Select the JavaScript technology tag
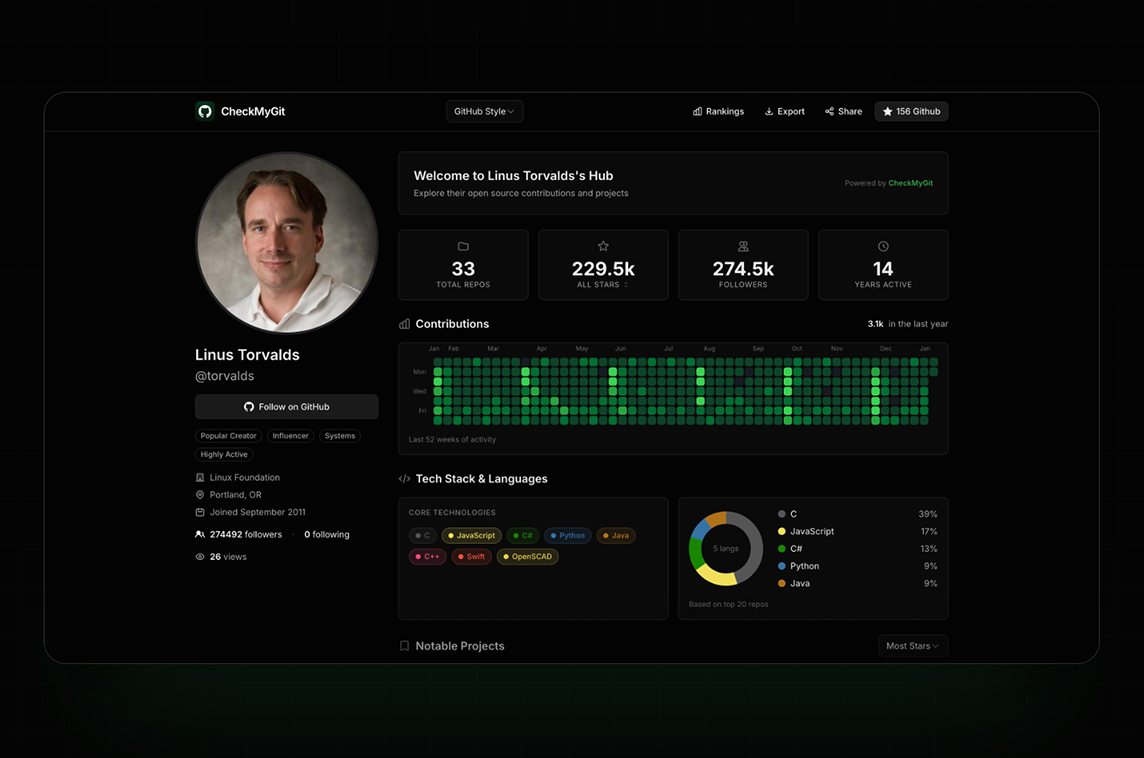This screenshot has width=1144, height=758. pyautogui.click(x=470, y=536)
